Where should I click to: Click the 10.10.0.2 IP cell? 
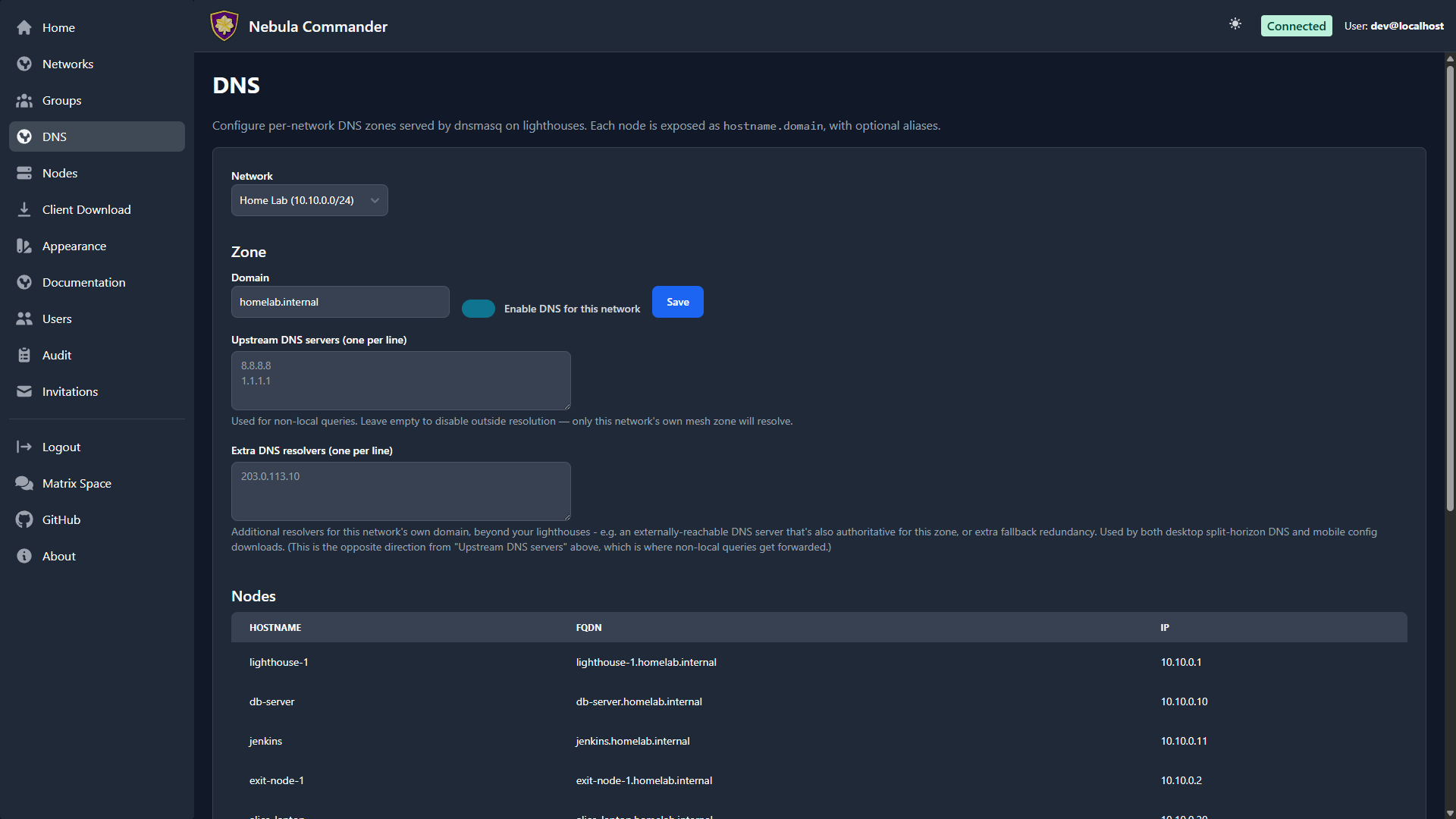[1181, 780]
